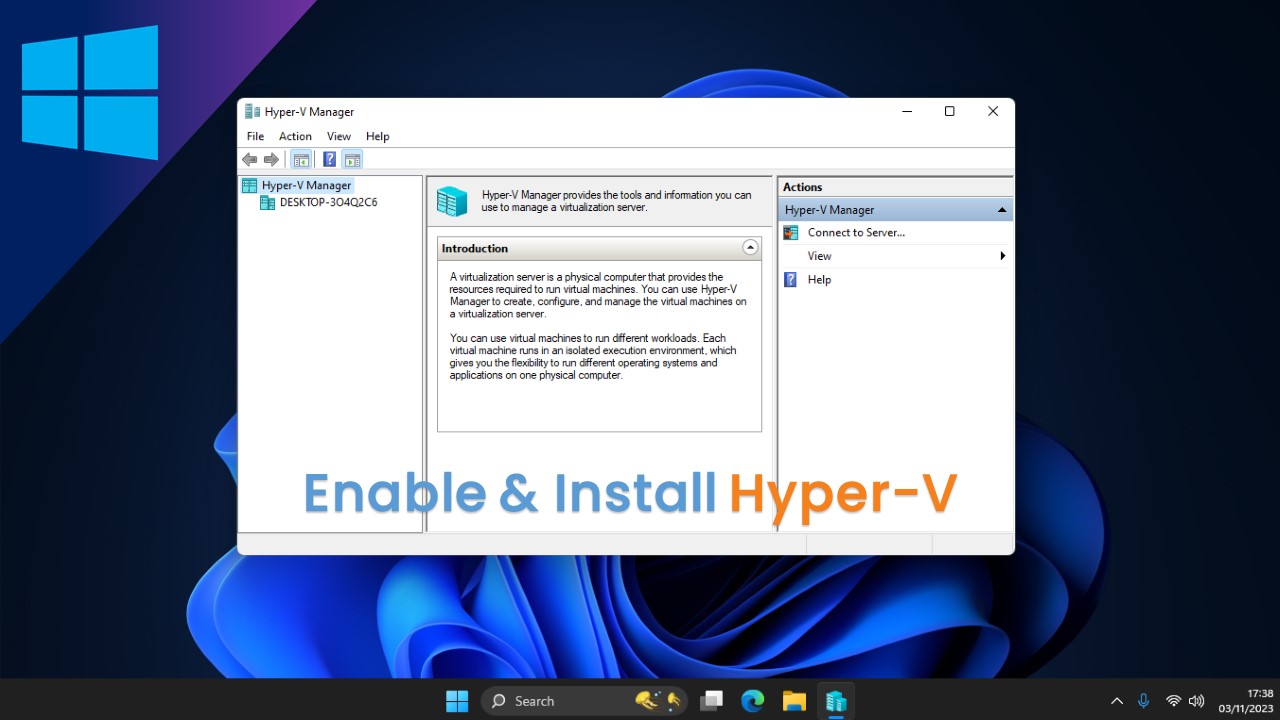Click the Task View taskbar icon

[x=711, y=701]
